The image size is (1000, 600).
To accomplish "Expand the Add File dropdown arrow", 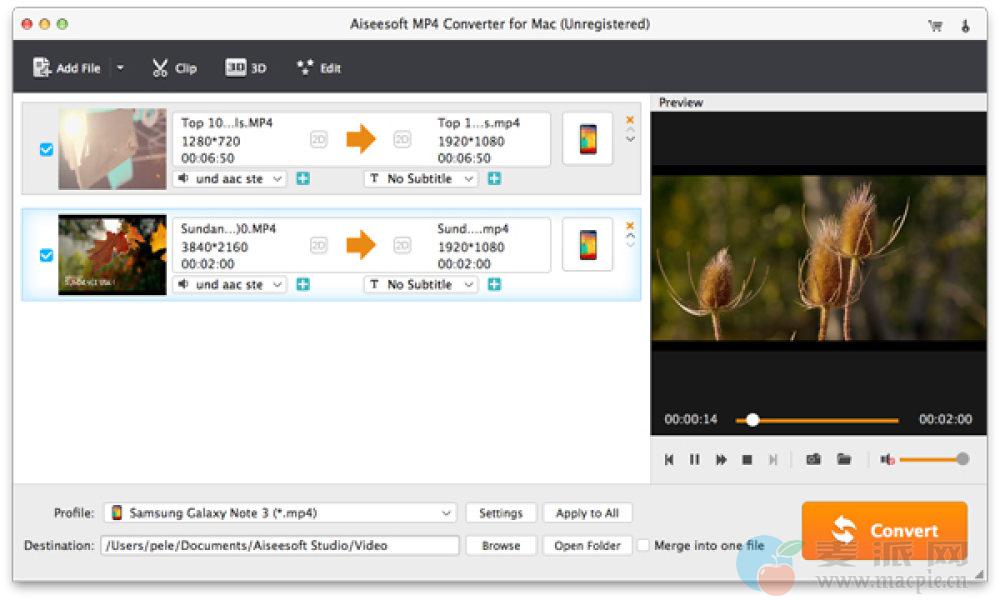I will tap(121, 68).
